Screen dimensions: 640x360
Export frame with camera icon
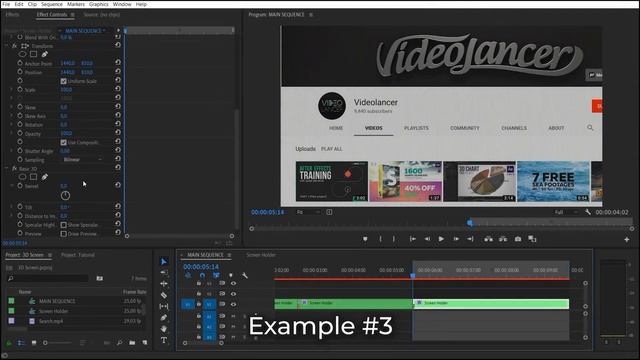[518, 239]
